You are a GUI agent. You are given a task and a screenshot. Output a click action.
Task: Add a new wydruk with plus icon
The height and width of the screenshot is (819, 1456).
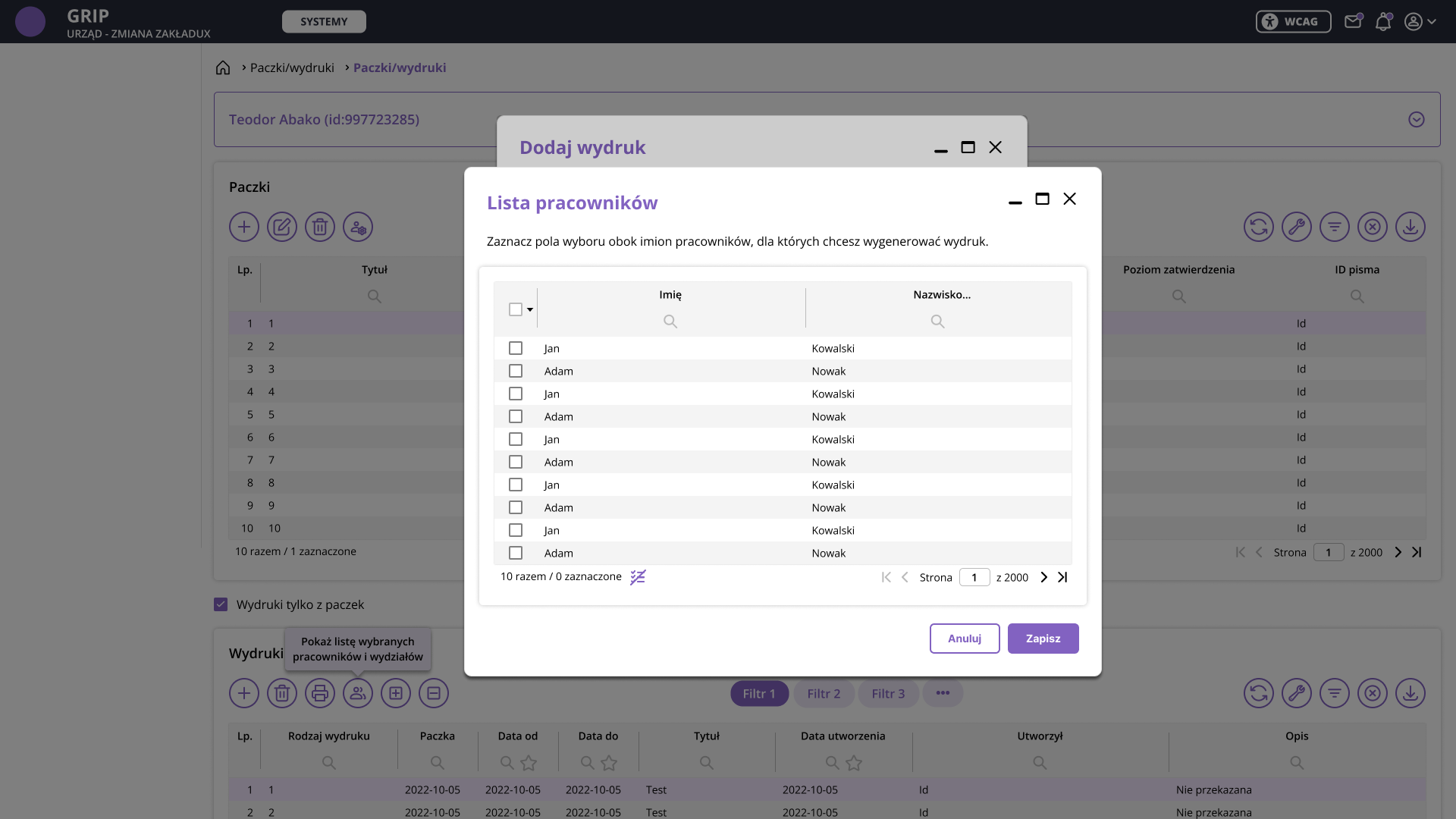point(244,693)
